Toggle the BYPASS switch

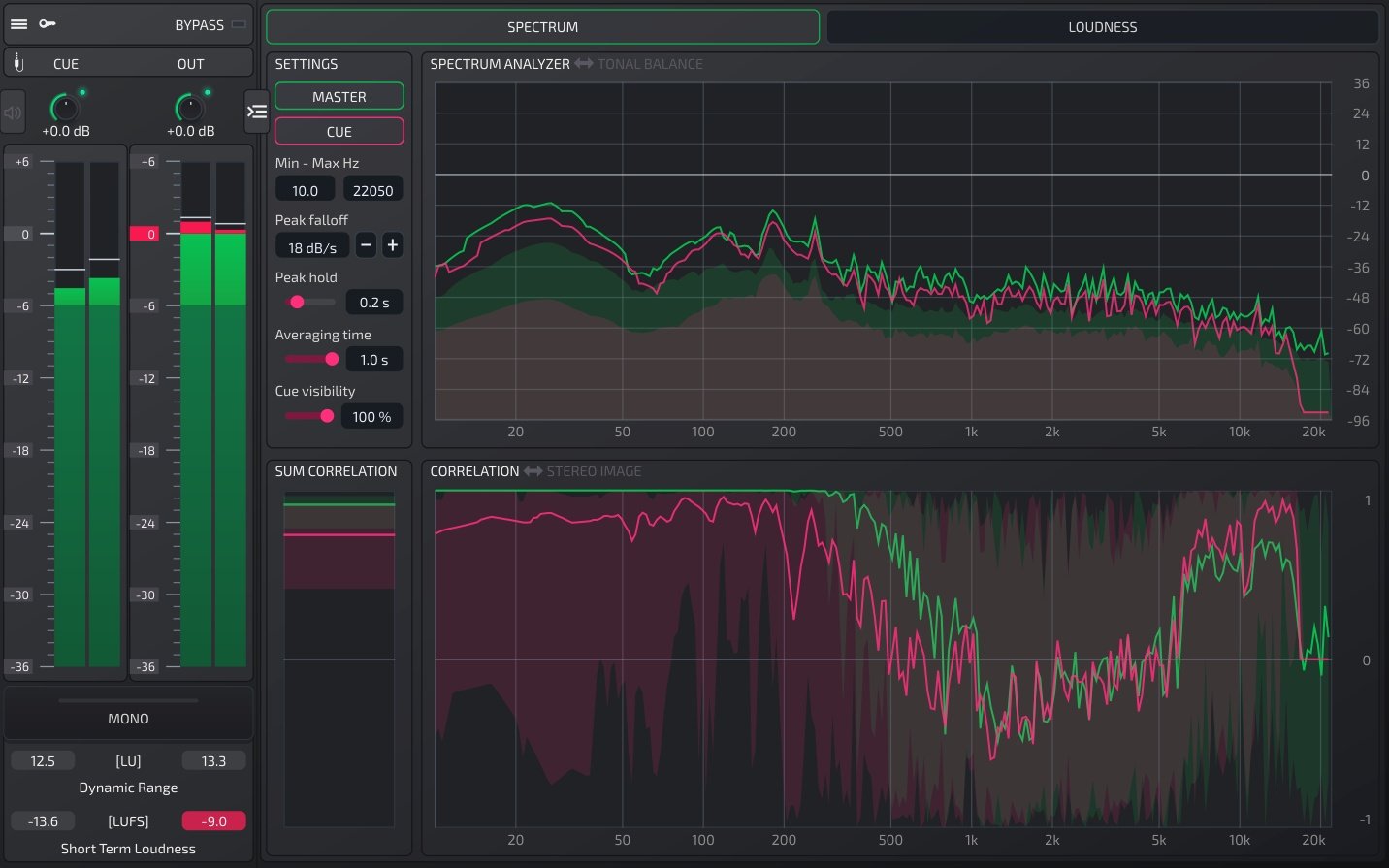(x=239, y=24)
